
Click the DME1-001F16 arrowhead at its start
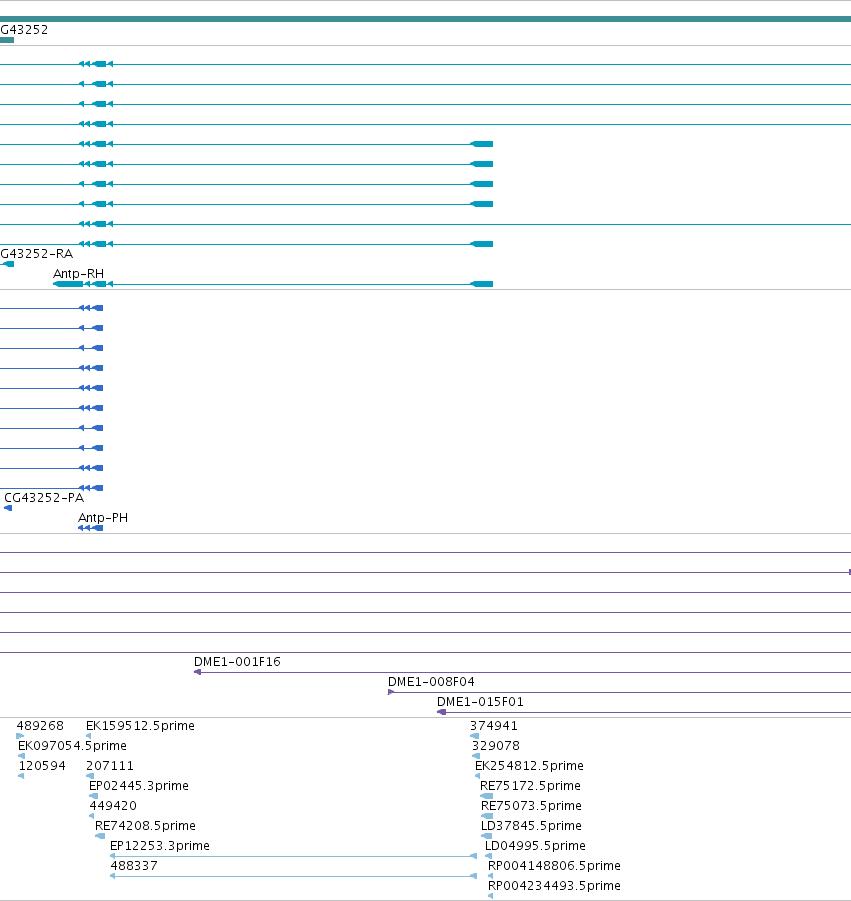197,672
